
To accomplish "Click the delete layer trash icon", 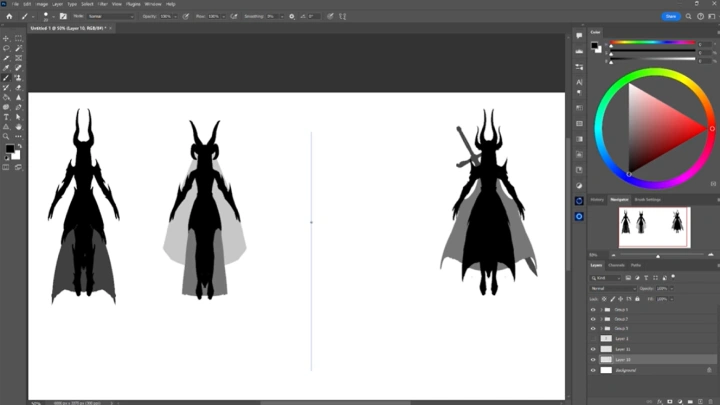I will 710,401.
